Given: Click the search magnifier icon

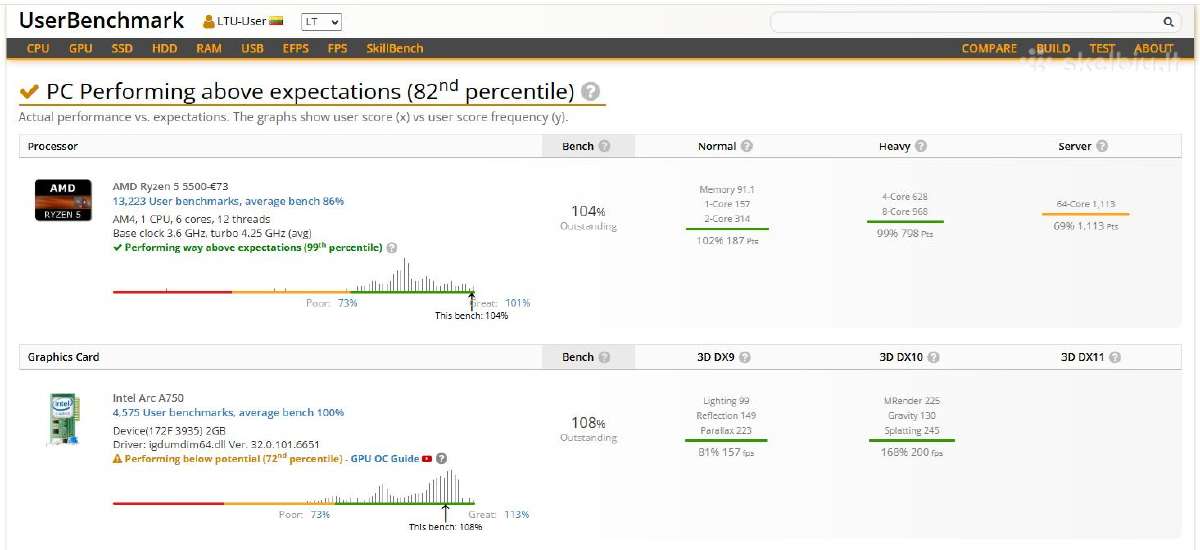Looking at the screenshot, I should pyautogui.click(x=1168, y=21).
